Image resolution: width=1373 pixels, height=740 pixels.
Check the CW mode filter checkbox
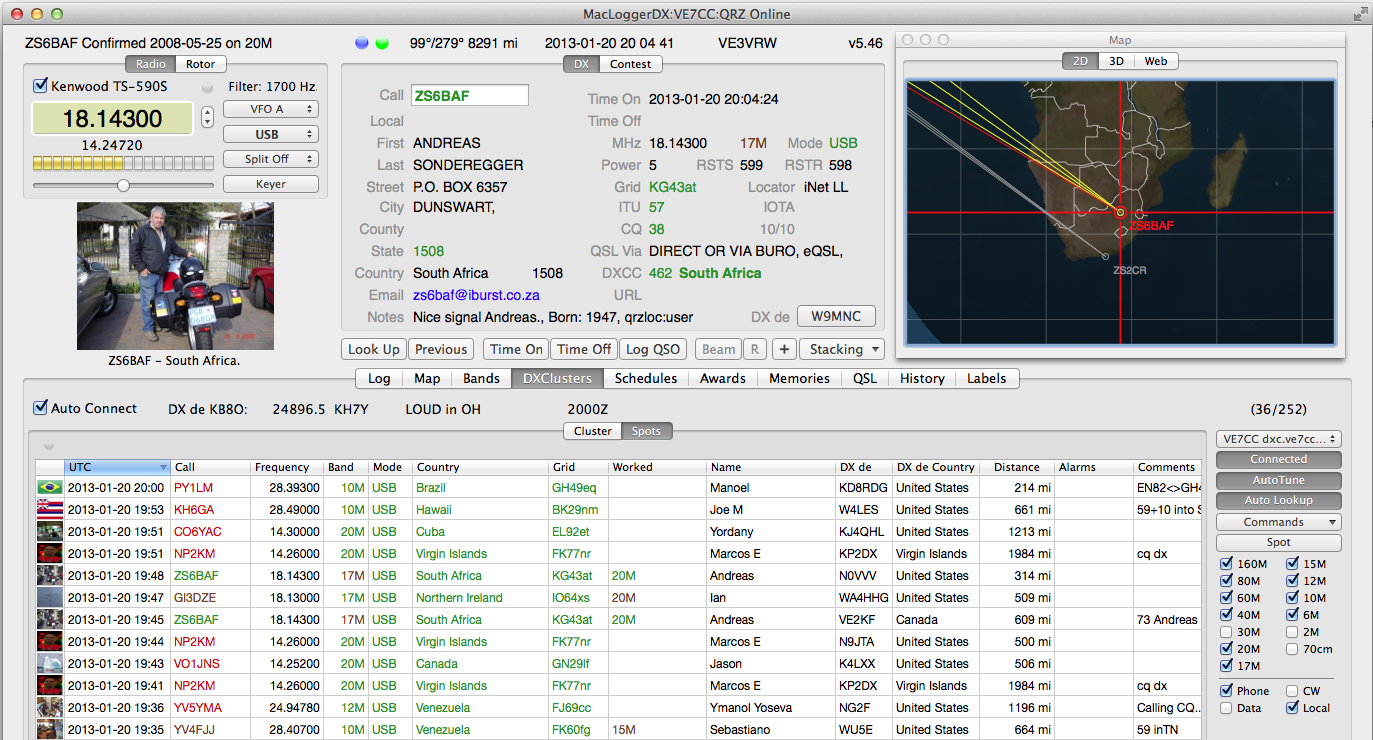click(1293, 691)
